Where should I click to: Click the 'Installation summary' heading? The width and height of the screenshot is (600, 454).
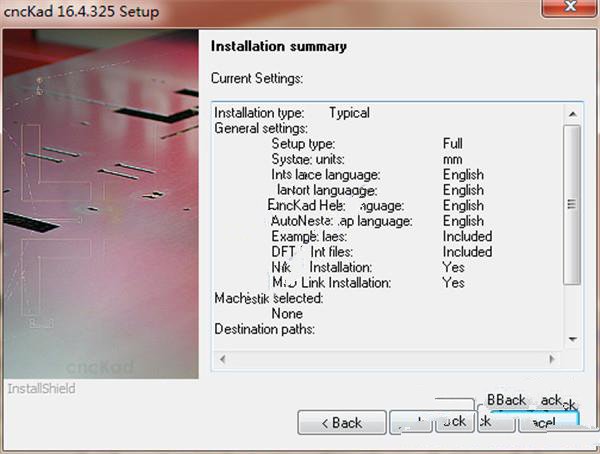(x=279, y=46)
